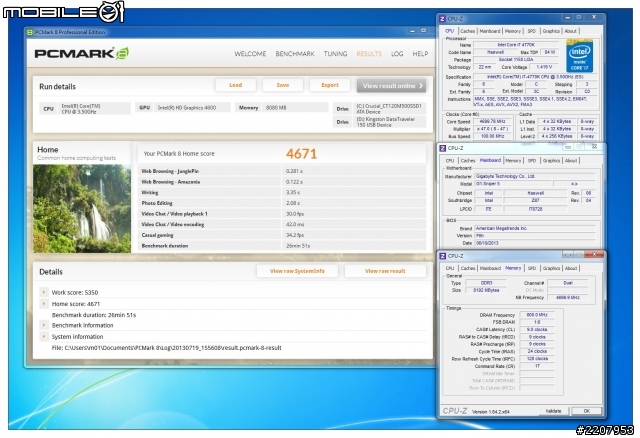This screenshot has height=438, width=640.
Task: Click the Web Browsing - Amazonia row
Action: pos(282,182)
